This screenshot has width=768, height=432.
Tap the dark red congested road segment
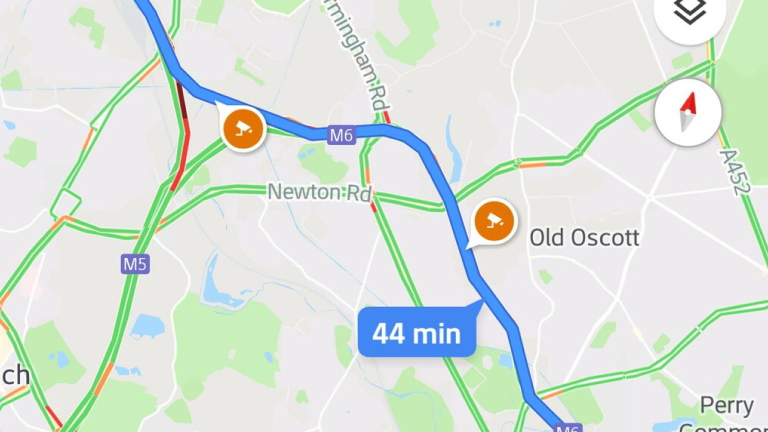182,101
